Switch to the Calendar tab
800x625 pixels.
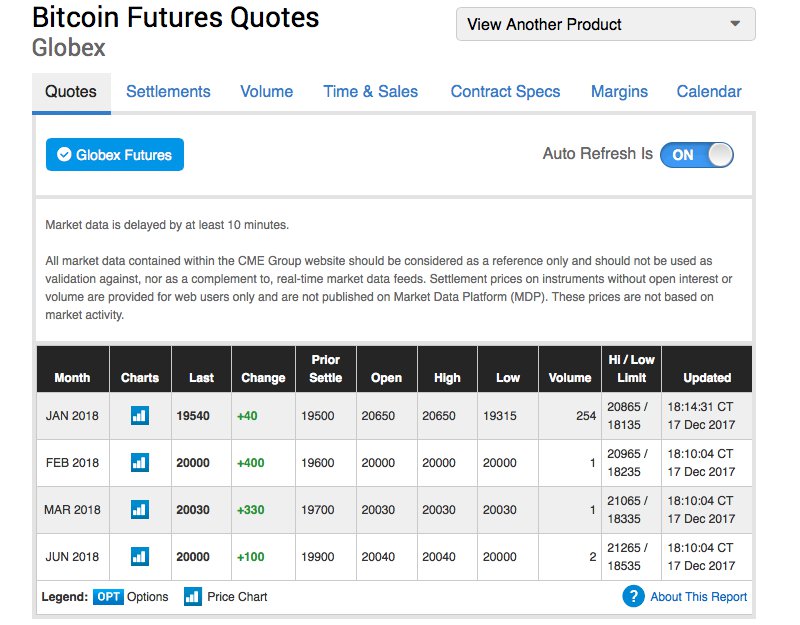pyautogui.click(x=709, y=92)
